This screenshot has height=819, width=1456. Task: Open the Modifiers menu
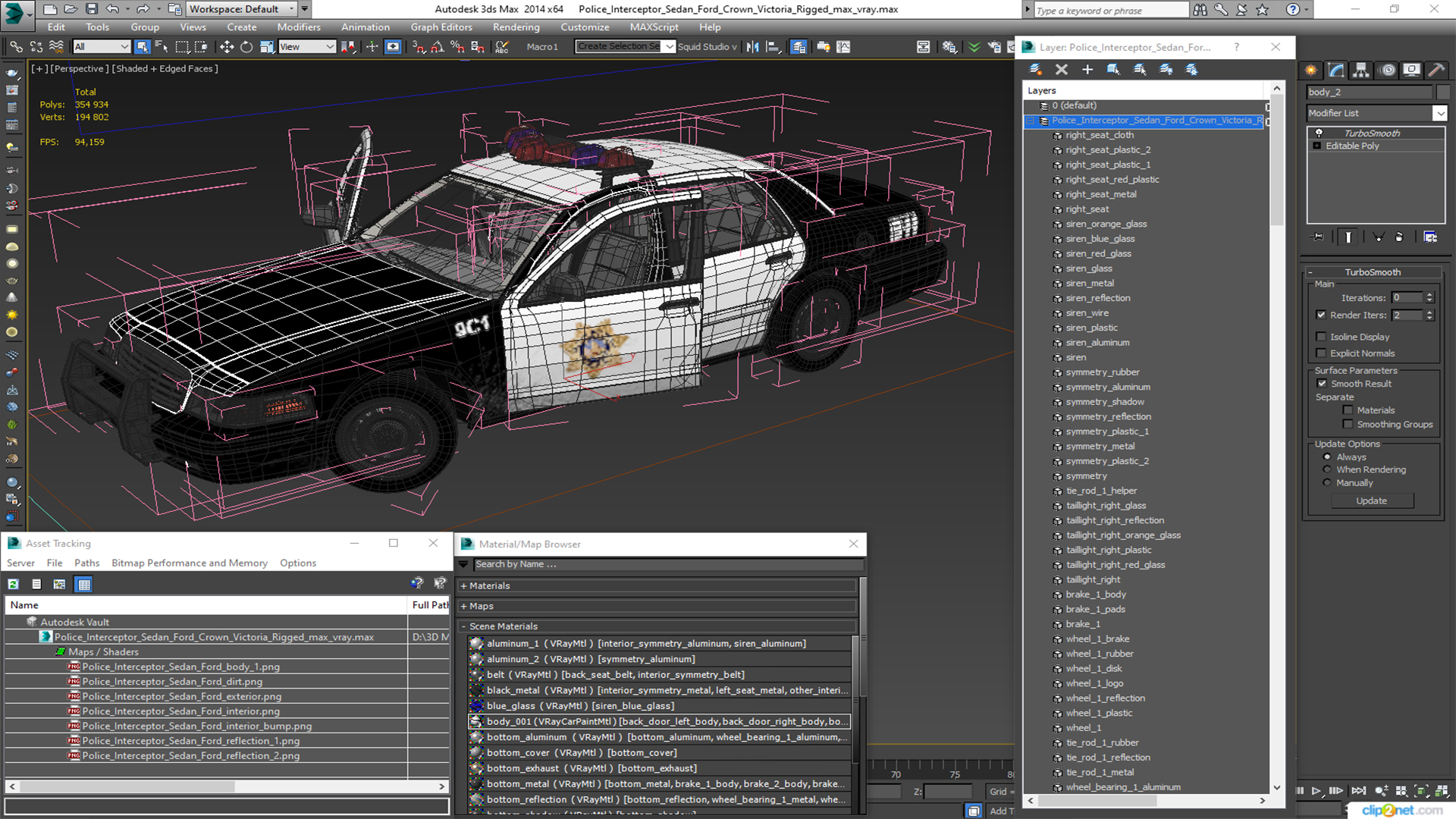click(x=298, y=27)
